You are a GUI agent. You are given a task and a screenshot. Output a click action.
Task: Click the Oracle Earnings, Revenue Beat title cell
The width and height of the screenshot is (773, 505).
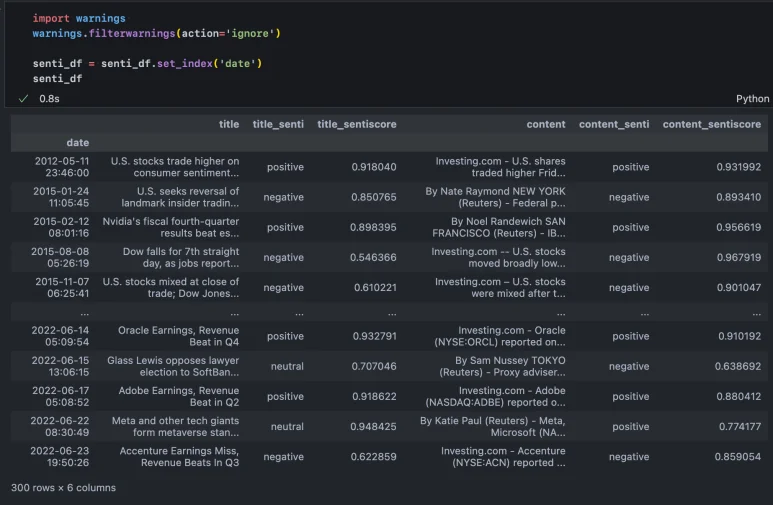[179, 336]
